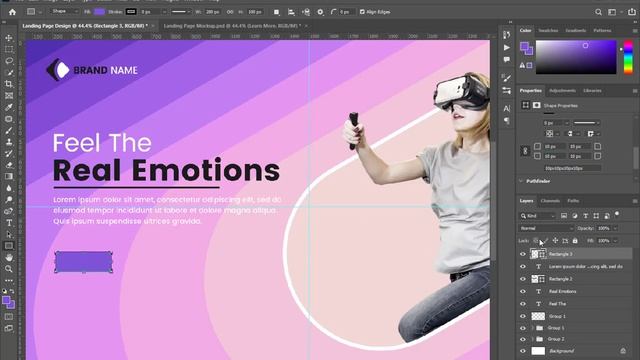Select the Horizontal Type tool
The height and width of the screenshot is (360, 640).
click(x=9, y=223)
